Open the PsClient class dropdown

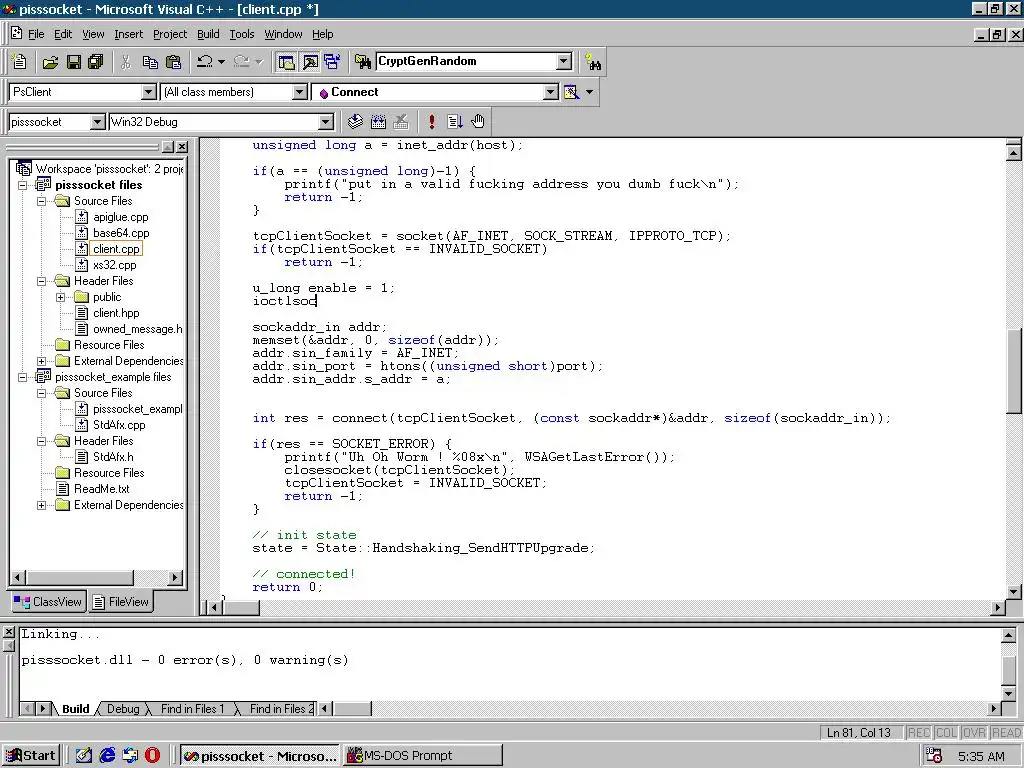click(x=148, y=92)
